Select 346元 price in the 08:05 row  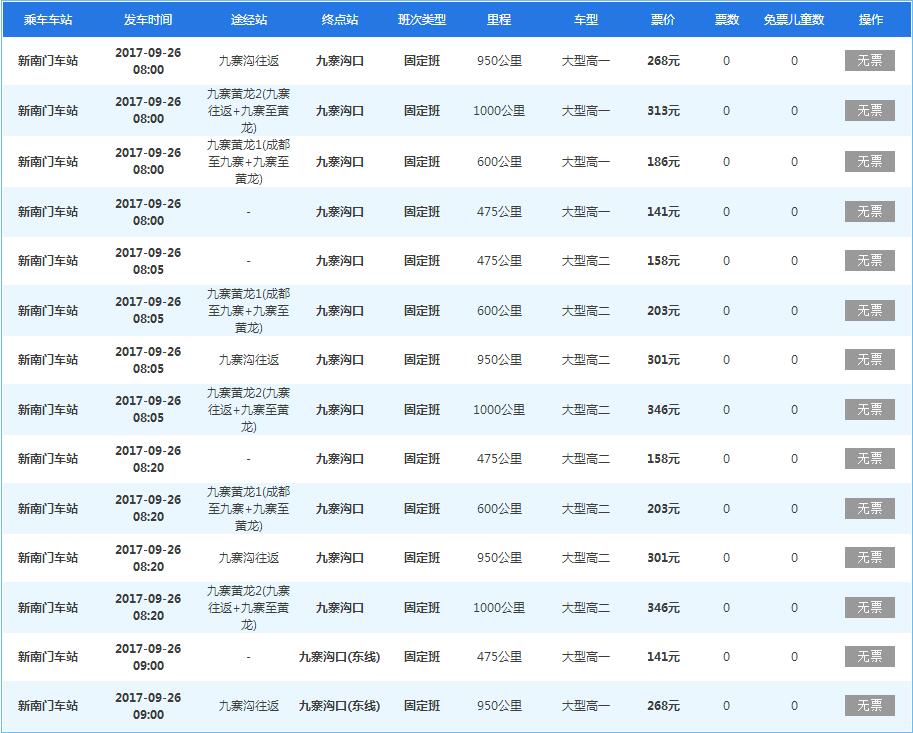[663, 409]
